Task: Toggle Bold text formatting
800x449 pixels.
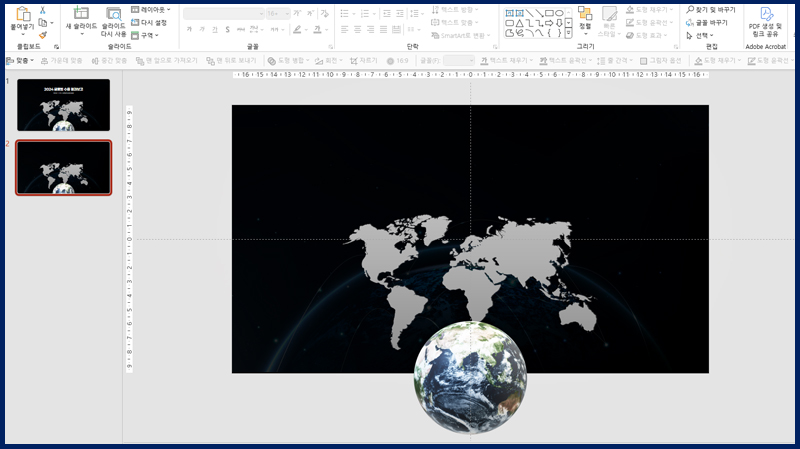Action: tap(189, 30)
